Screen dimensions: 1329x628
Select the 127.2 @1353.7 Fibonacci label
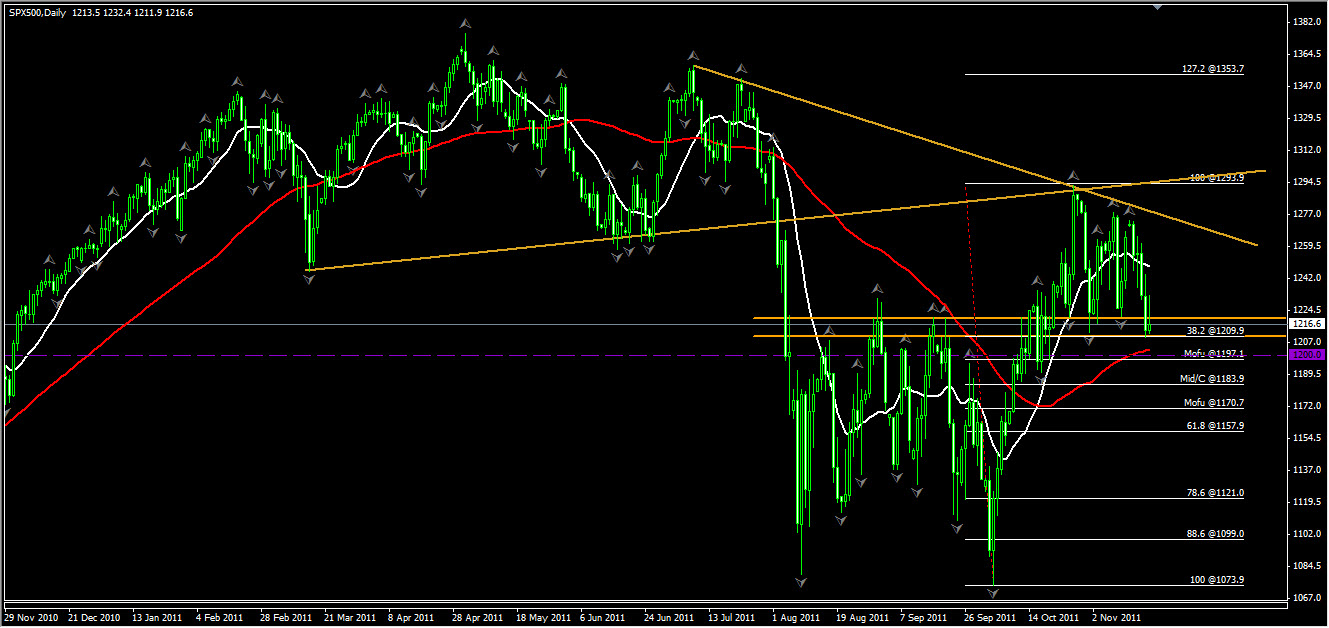coord(1213,70)
